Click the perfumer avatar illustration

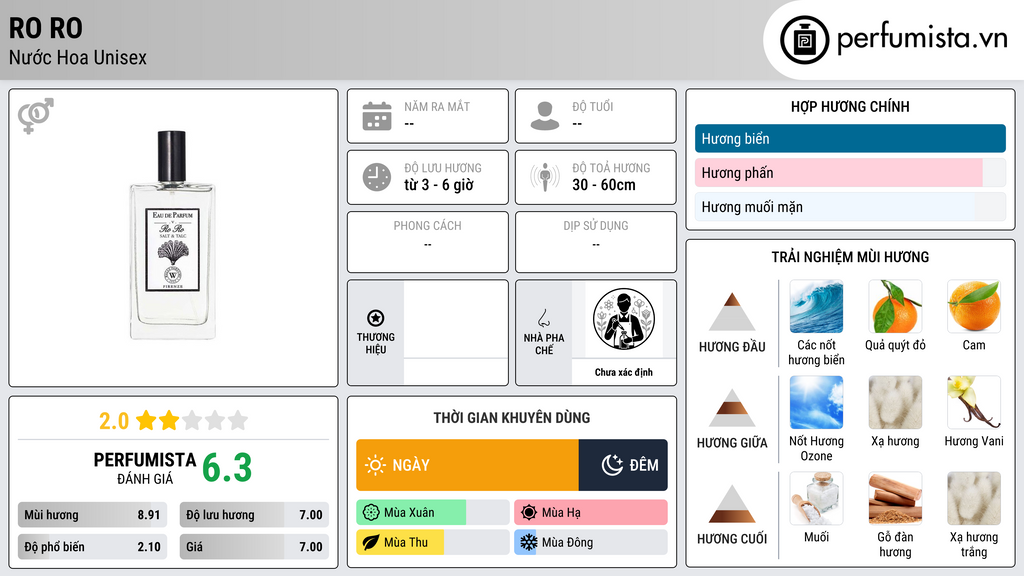(x=624, y=319)
